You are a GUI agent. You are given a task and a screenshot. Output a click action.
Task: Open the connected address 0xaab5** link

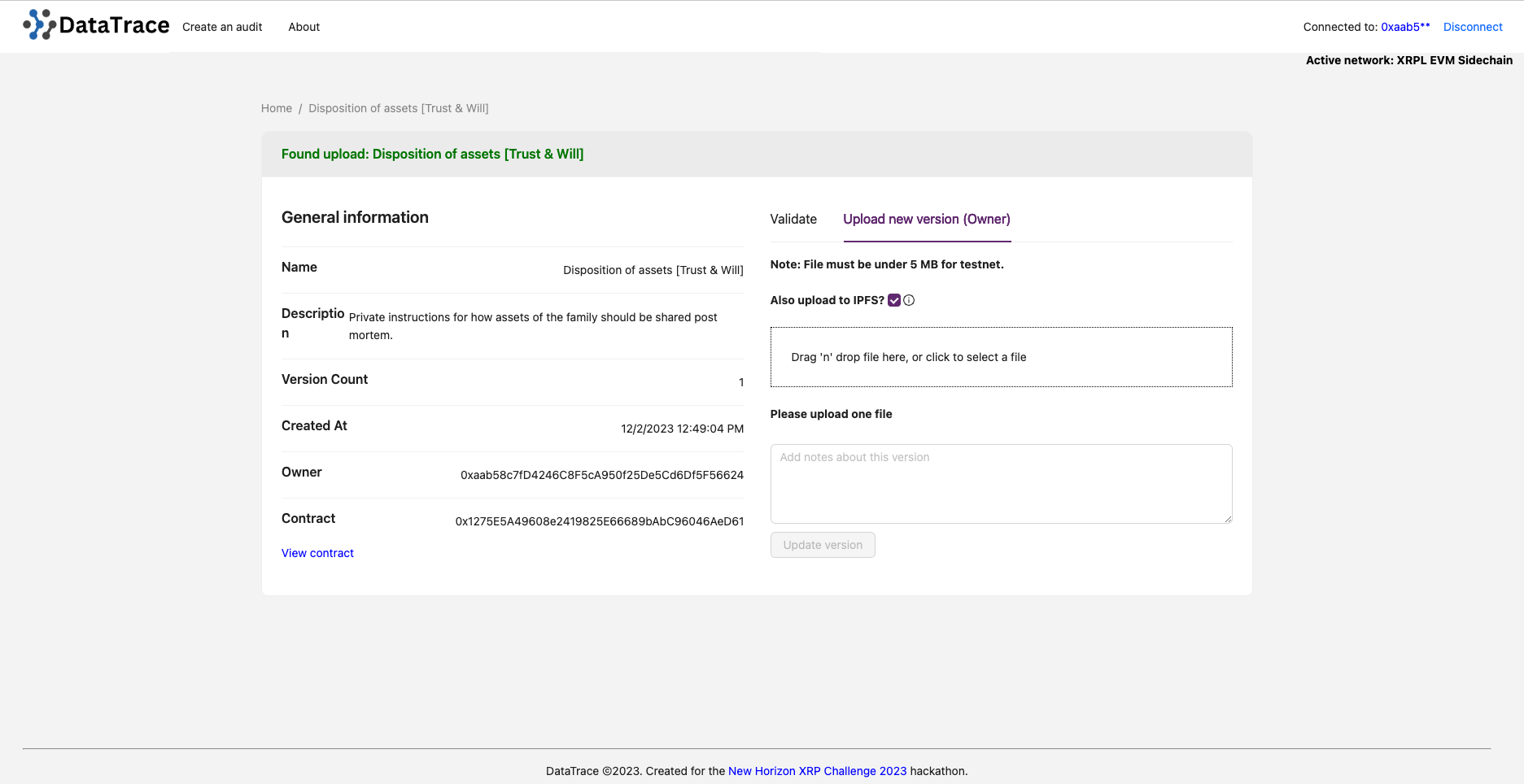click(x=1405, y=27)
